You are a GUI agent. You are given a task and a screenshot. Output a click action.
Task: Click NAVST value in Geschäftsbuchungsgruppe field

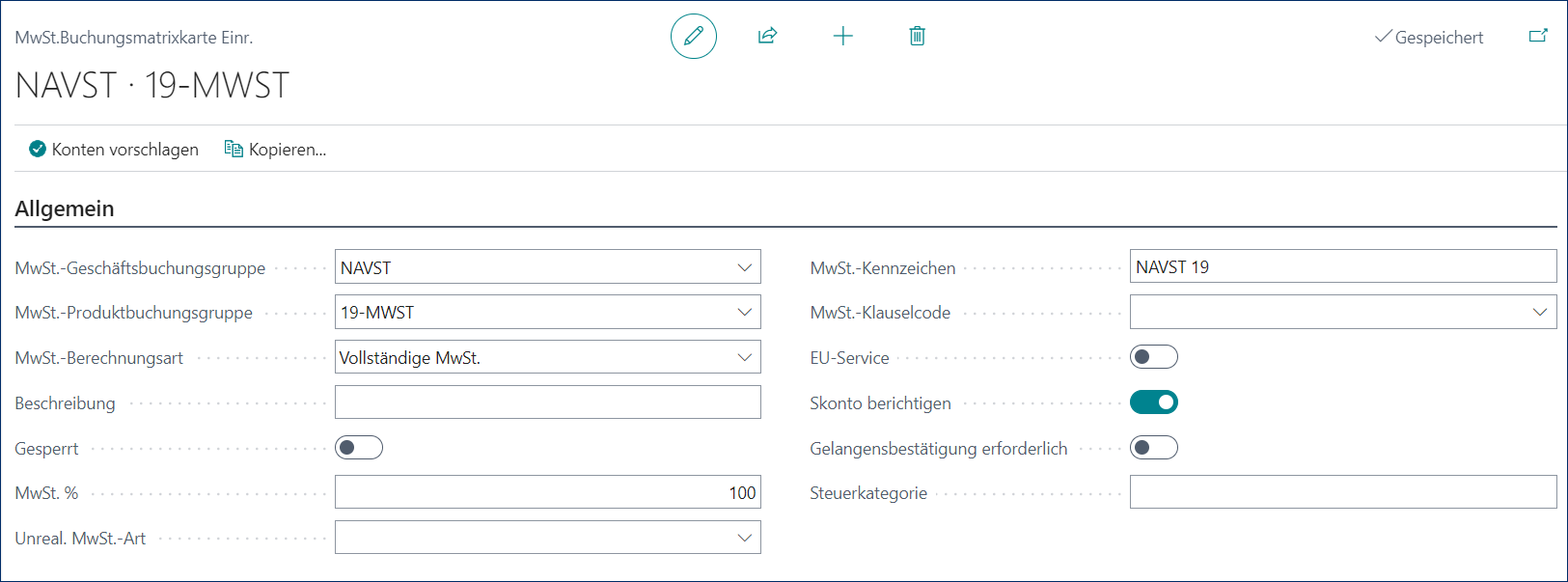tap(366, 268)
